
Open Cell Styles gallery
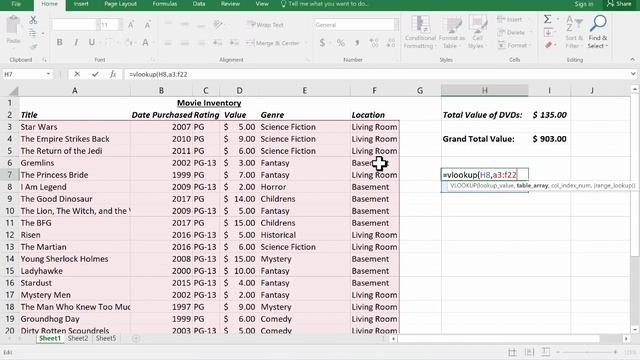(x=477, y=32)
